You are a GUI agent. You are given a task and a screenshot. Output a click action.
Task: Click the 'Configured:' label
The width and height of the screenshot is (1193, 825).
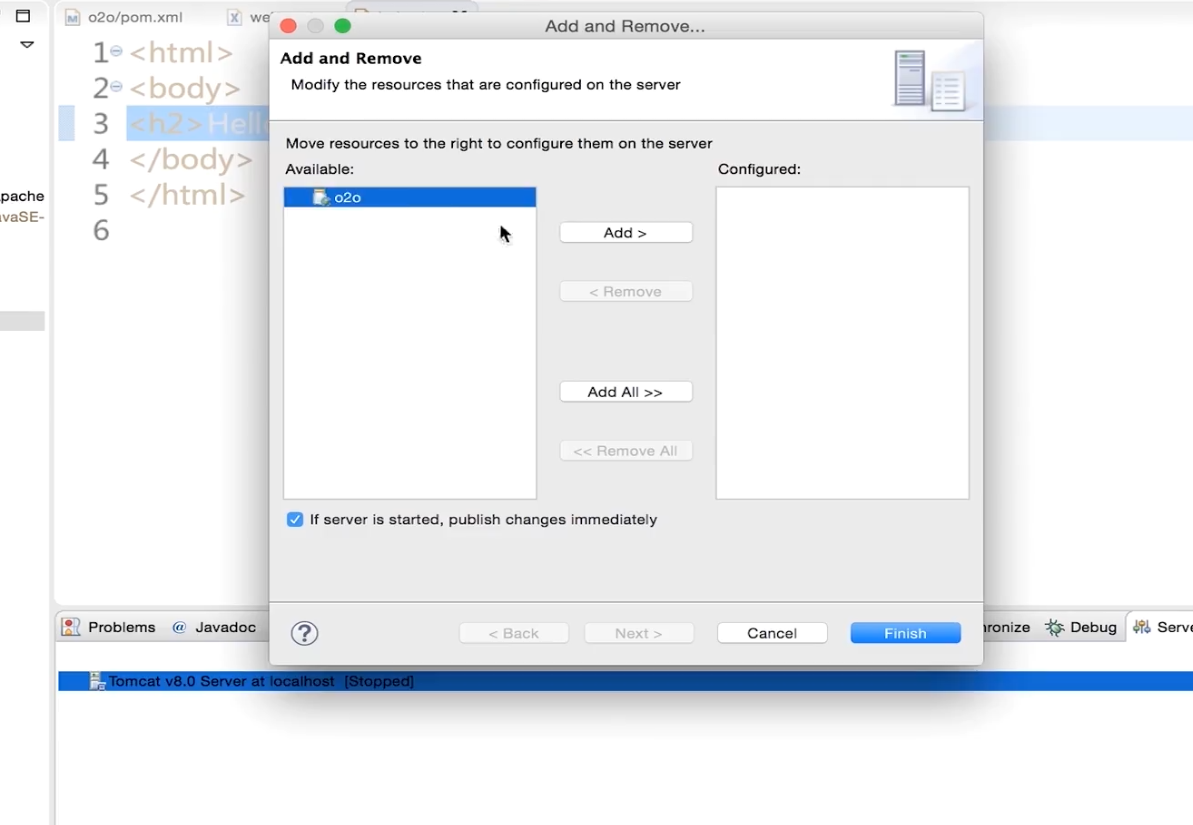click(x=759, y=169)
